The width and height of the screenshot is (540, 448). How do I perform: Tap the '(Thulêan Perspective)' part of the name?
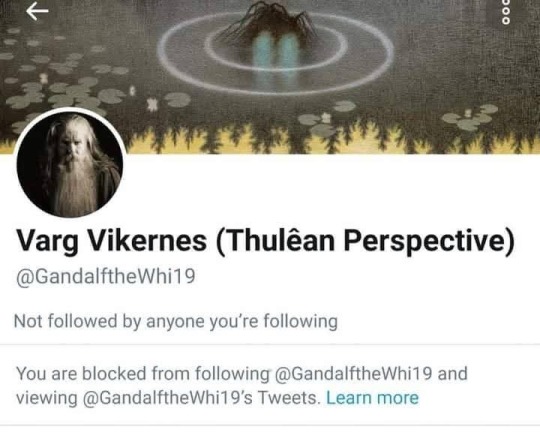coord(365,240)
